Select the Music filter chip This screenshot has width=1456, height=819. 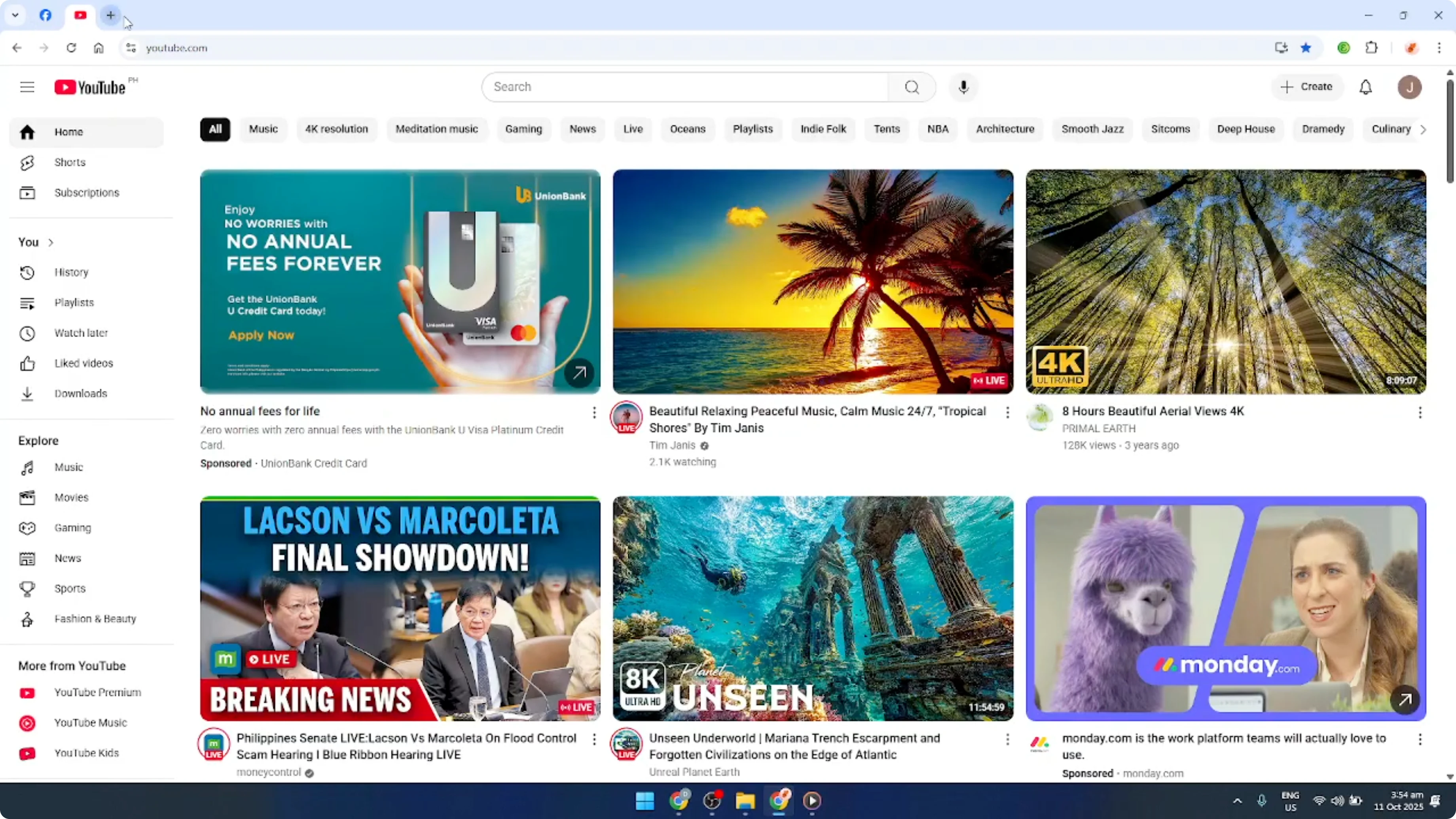[264, 129]
